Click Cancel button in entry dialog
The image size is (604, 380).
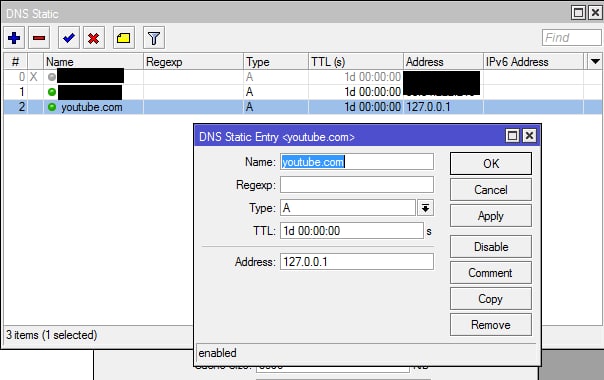491,190
